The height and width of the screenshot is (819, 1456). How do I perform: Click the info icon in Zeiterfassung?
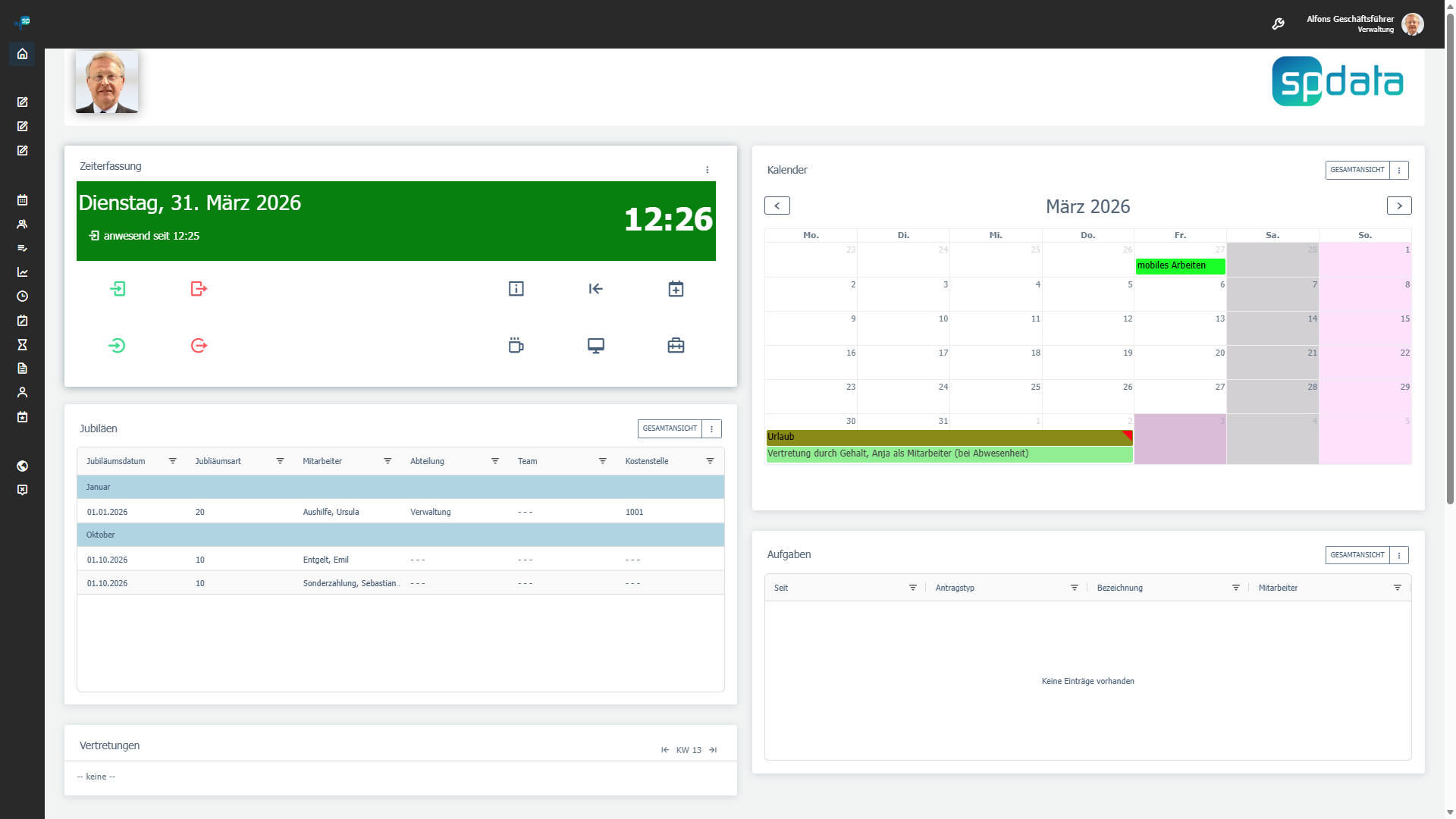[516, 289]
